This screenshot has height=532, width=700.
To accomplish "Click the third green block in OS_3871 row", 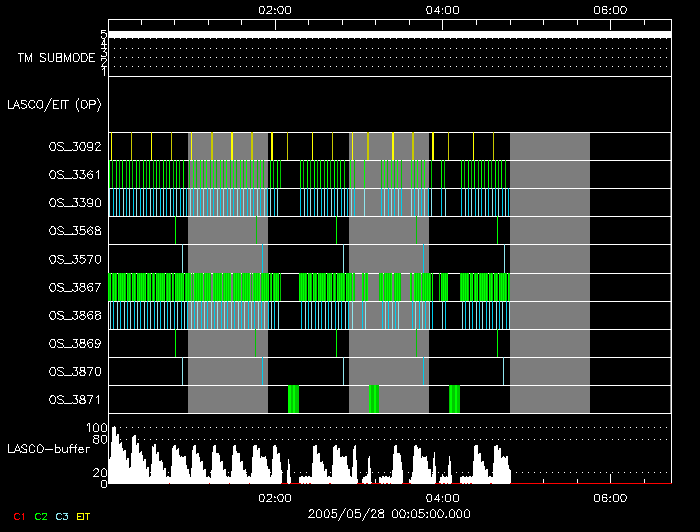I will 454,399.
